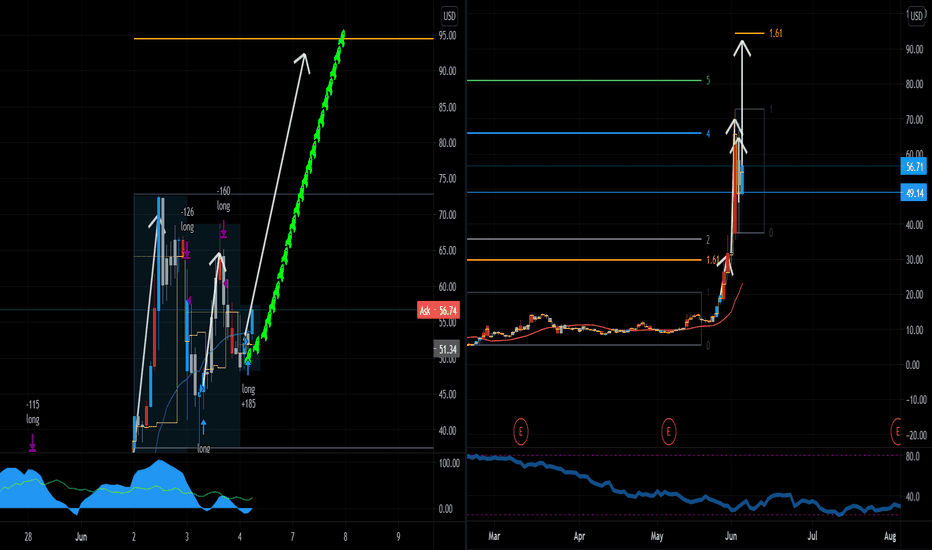Select the blue 49.14 price label

tap(914, 193)
